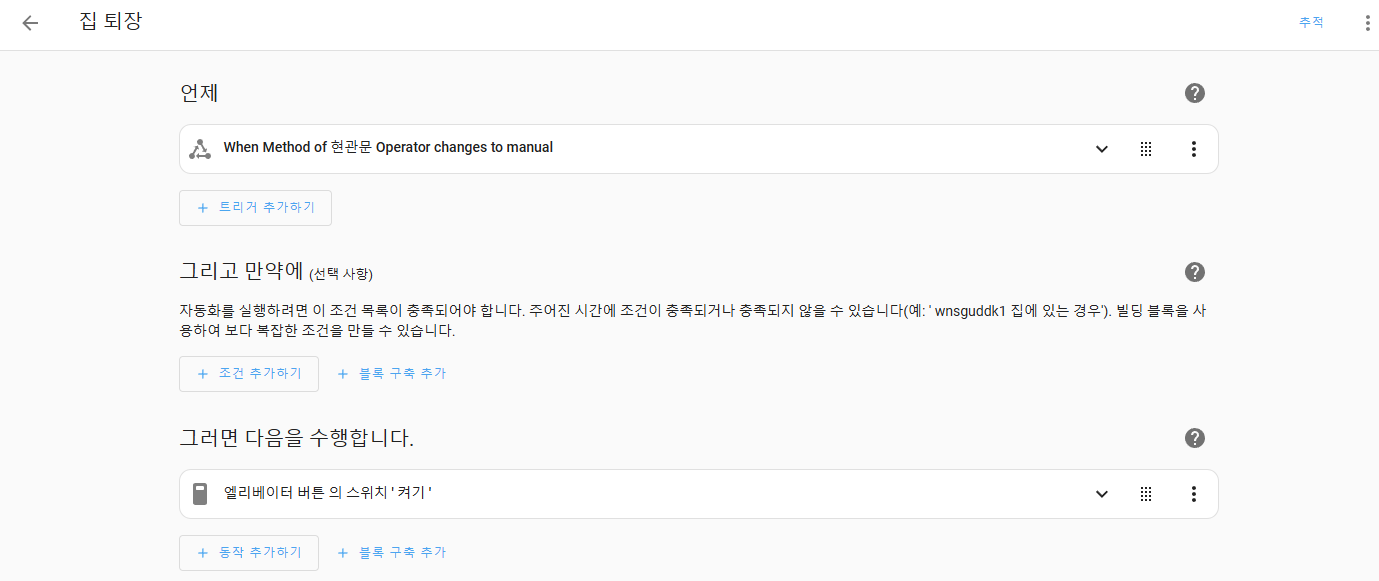Add a building block under actions
Viewport: 1379px width, 581px height.
[391, 552]
